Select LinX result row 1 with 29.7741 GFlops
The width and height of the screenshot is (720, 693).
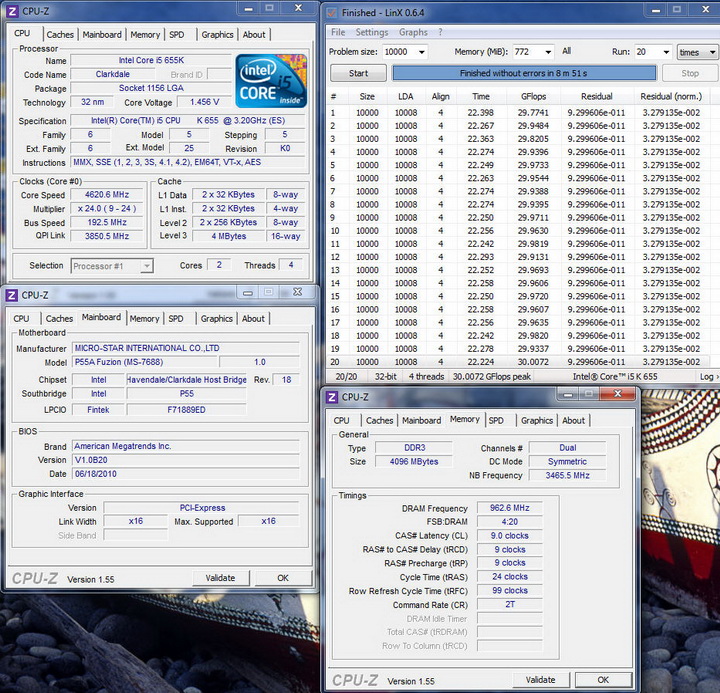pos(518,113)
